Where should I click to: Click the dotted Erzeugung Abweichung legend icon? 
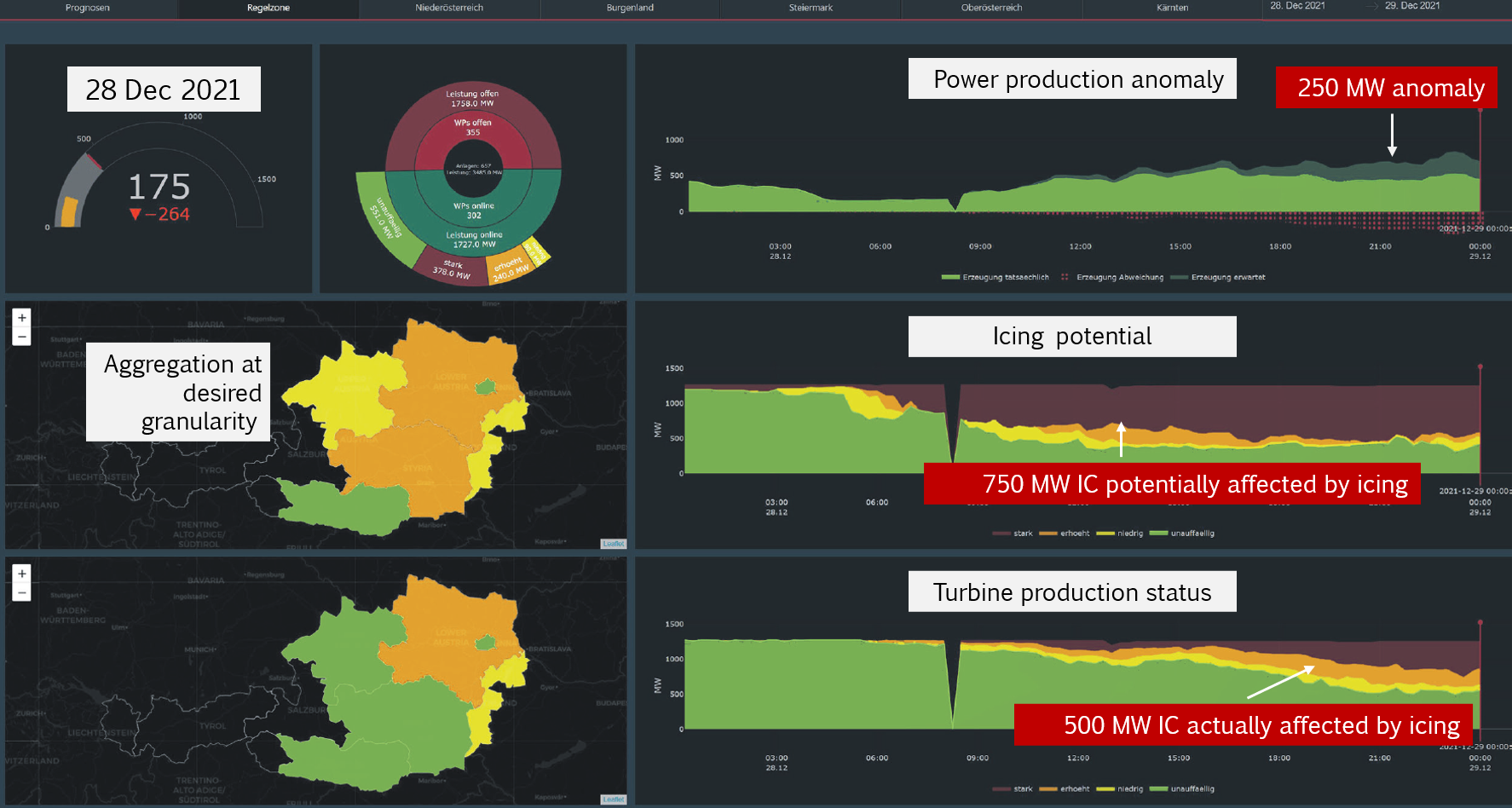pos(1064,277)
